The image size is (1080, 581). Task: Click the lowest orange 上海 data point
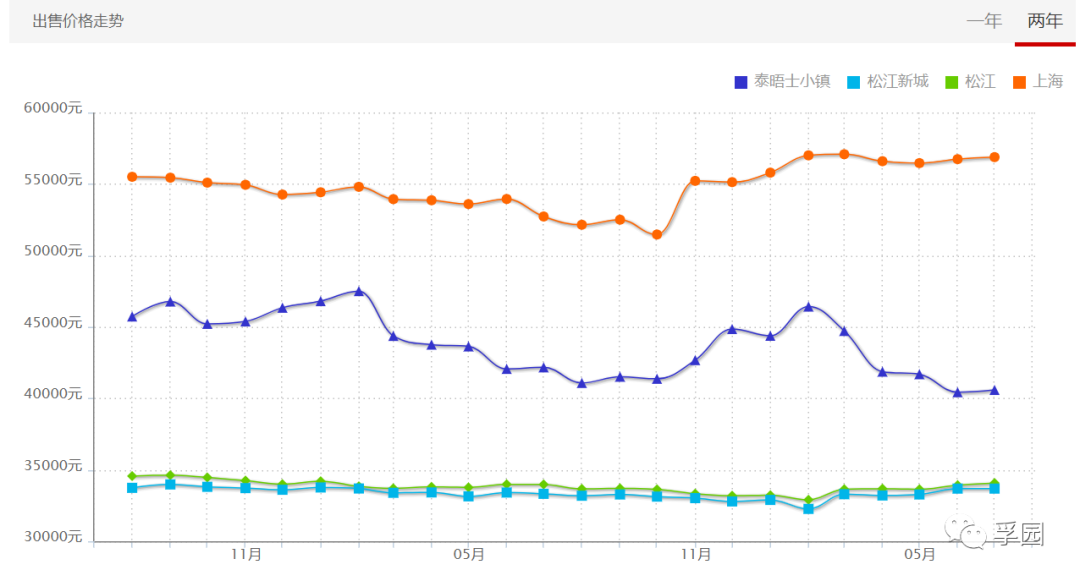click(657, 235)
